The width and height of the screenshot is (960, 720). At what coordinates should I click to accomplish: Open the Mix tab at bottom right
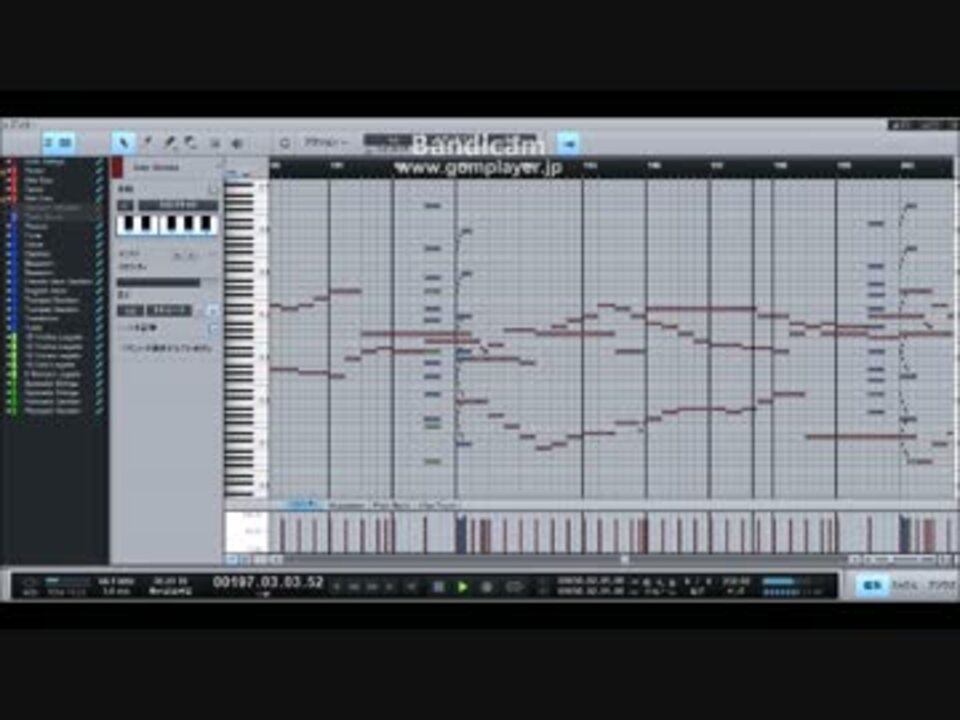[905, 585]
